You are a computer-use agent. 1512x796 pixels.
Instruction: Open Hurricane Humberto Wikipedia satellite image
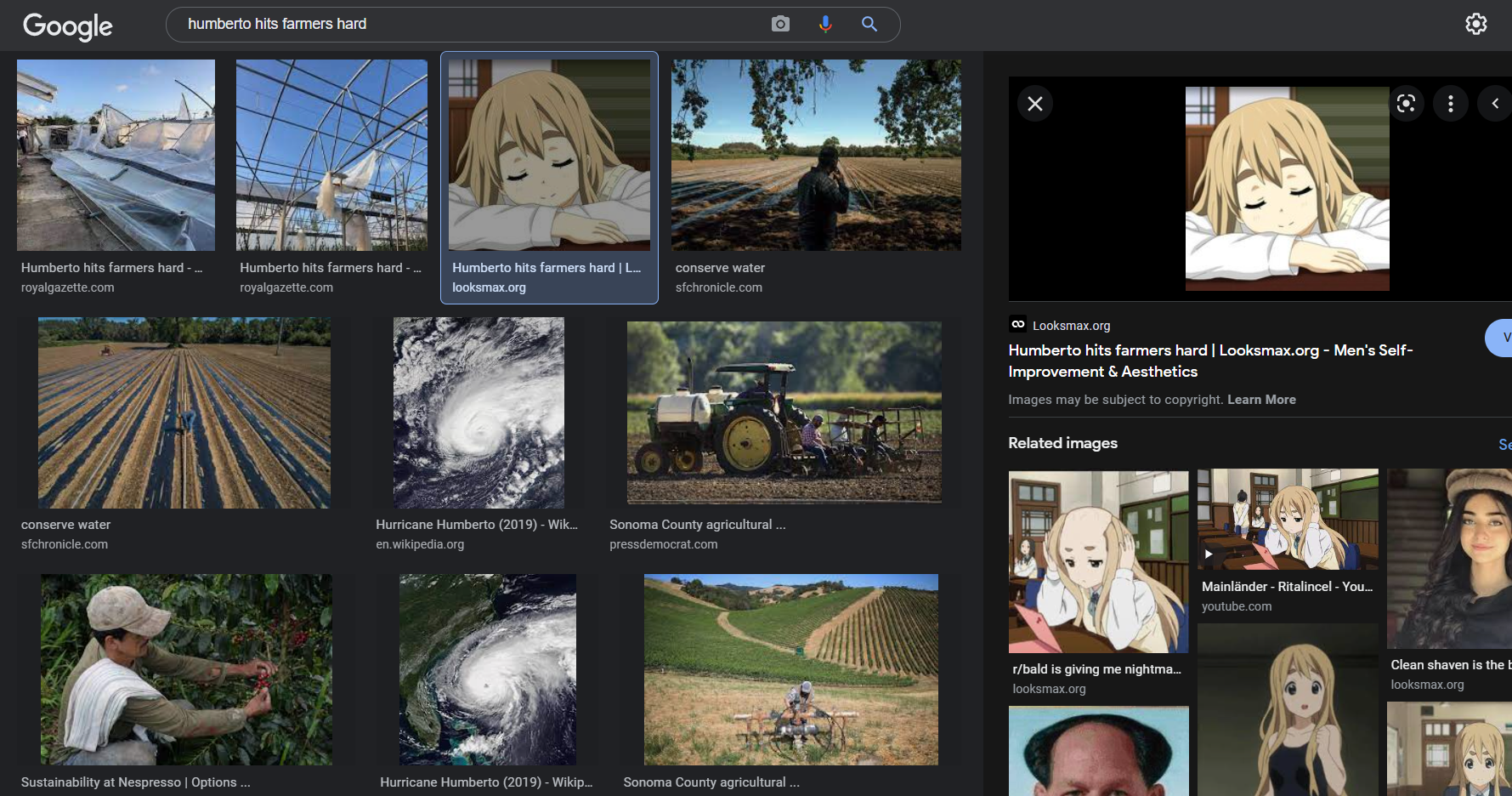point(479,412)
